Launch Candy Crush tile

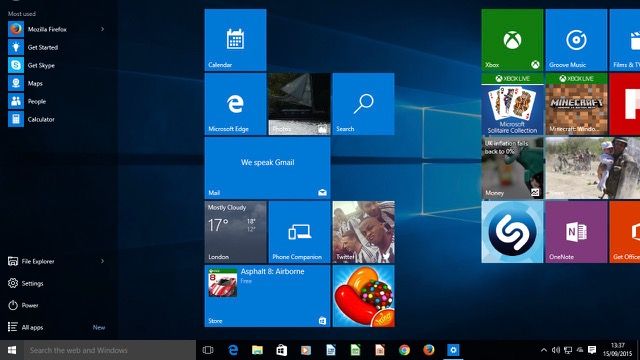363,296
